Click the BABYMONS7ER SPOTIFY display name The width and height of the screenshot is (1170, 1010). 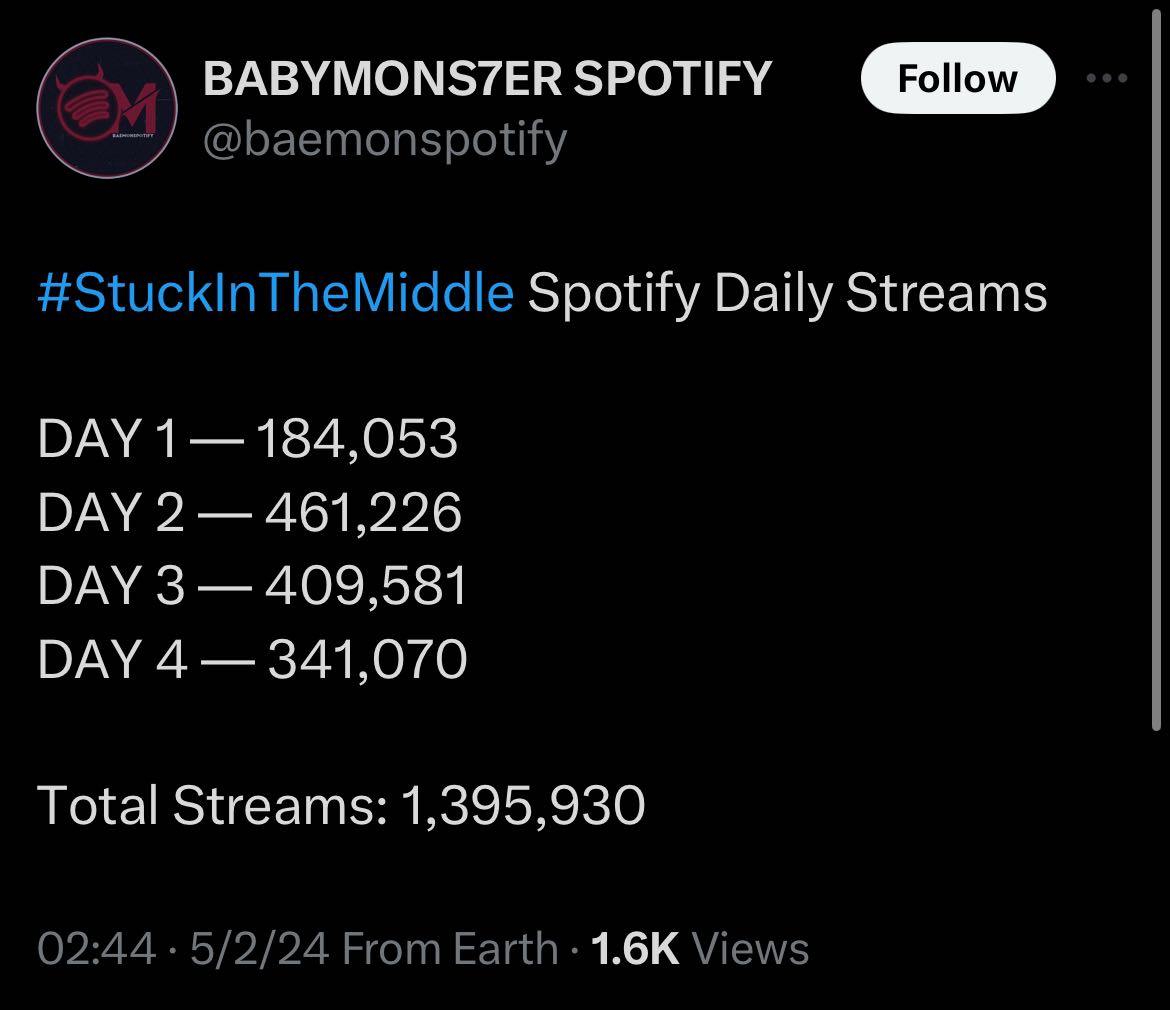click(487, 78)
